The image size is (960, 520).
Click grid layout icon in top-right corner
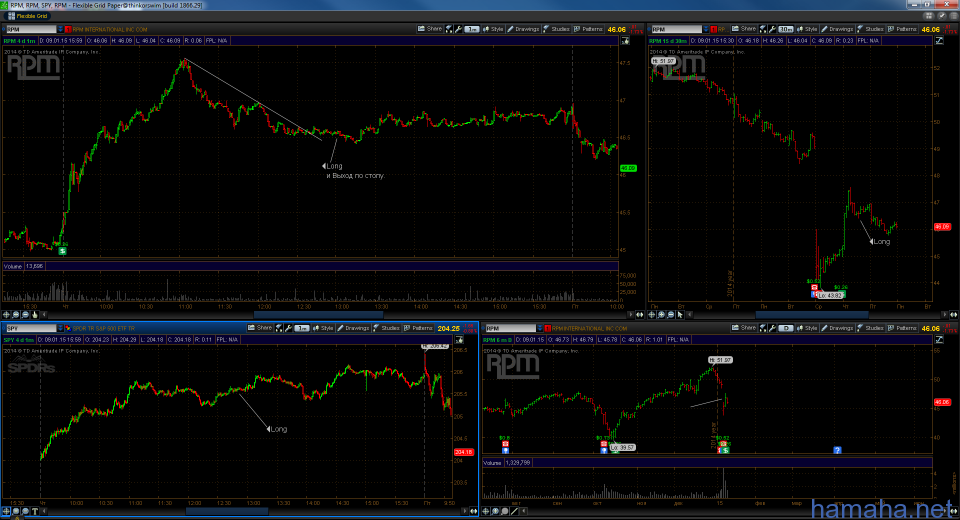[x=929, y=16]
